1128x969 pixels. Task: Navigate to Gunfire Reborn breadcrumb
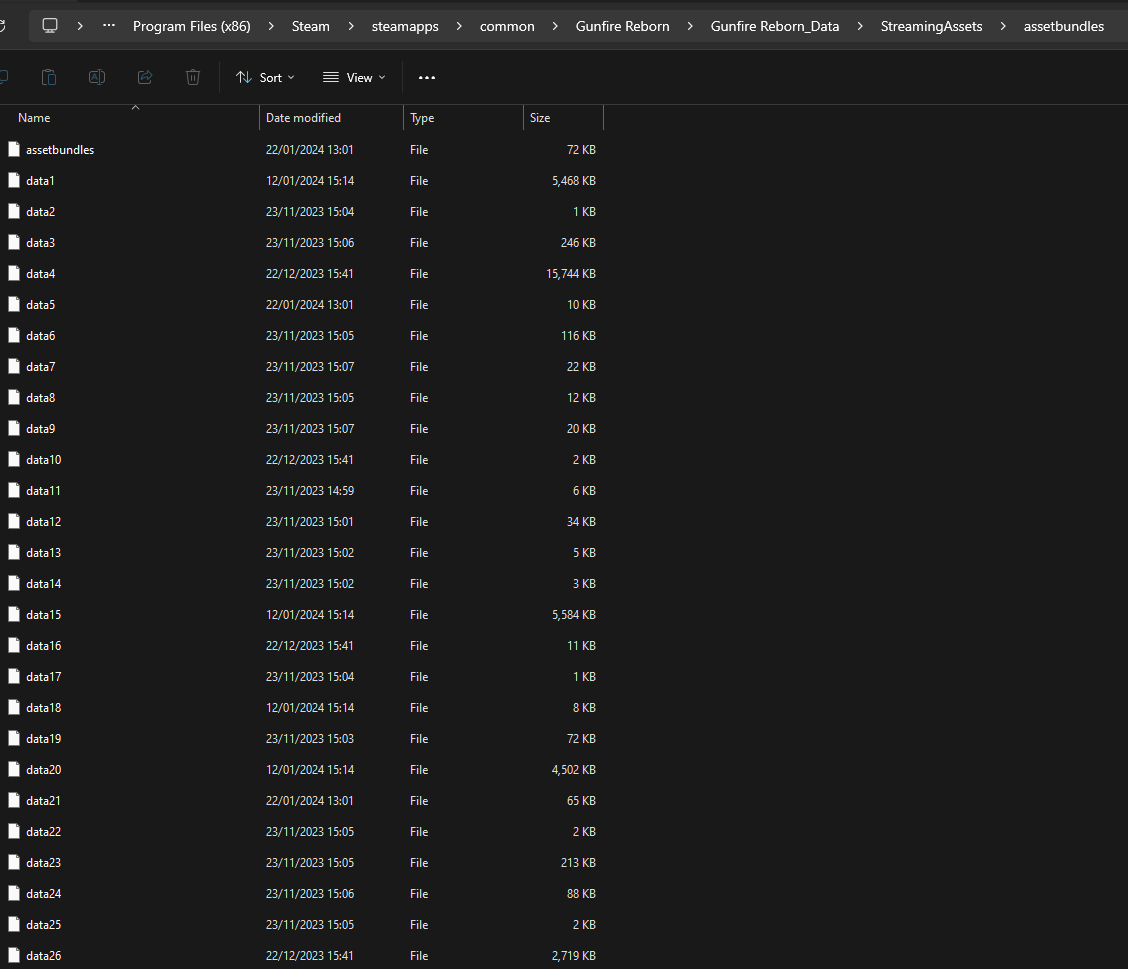tap(622, 26)
